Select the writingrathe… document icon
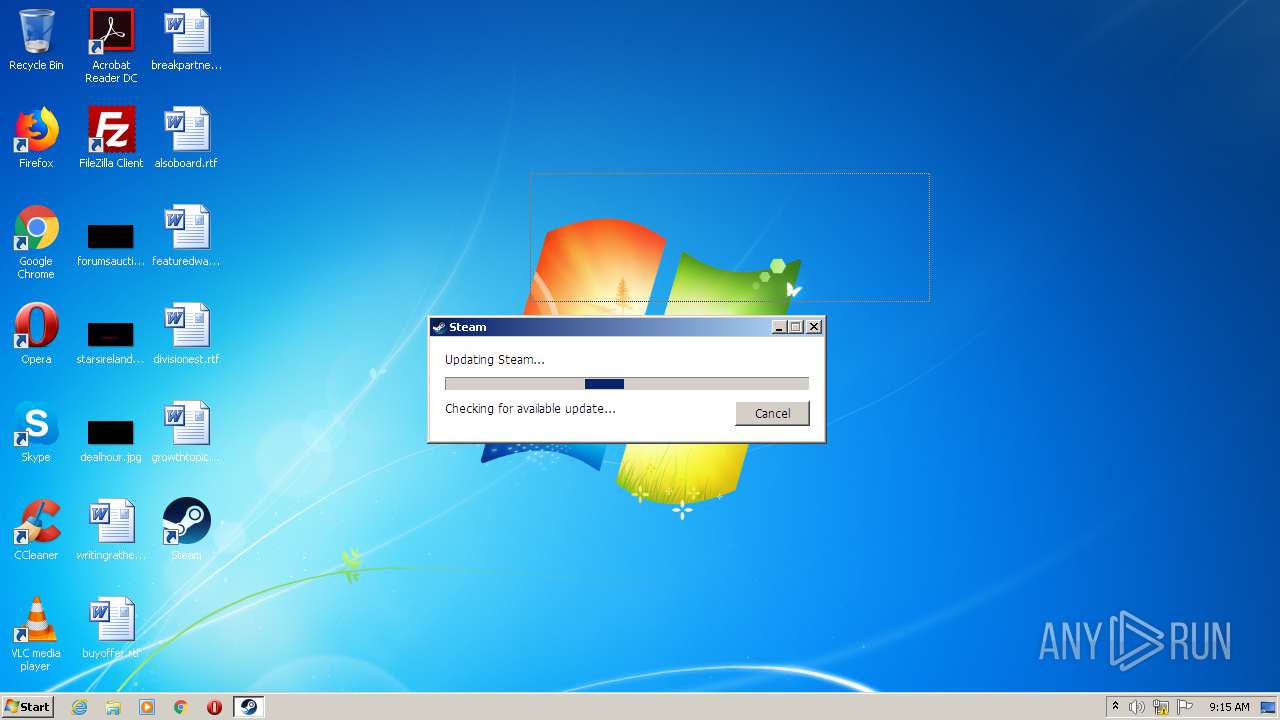 coord(111,530)
